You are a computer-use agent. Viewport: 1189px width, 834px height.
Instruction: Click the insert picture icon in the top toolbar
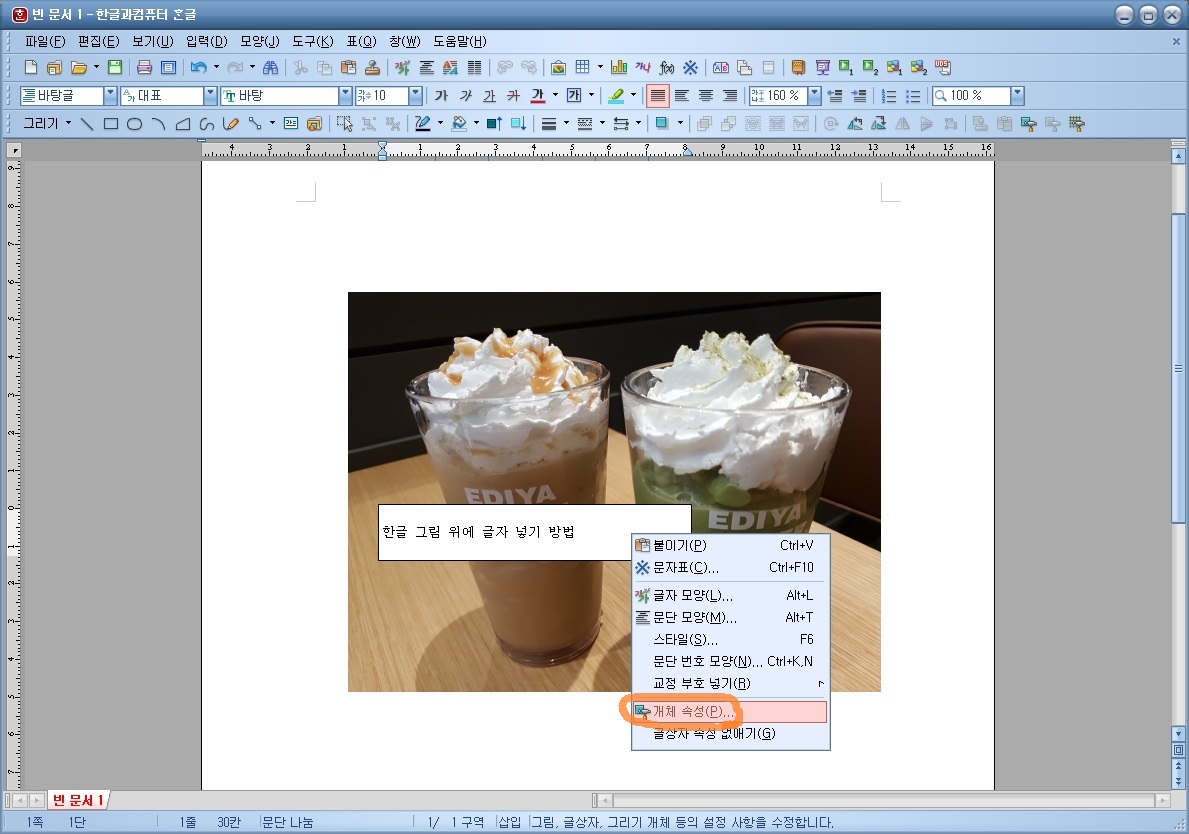(x=558, y=67)
